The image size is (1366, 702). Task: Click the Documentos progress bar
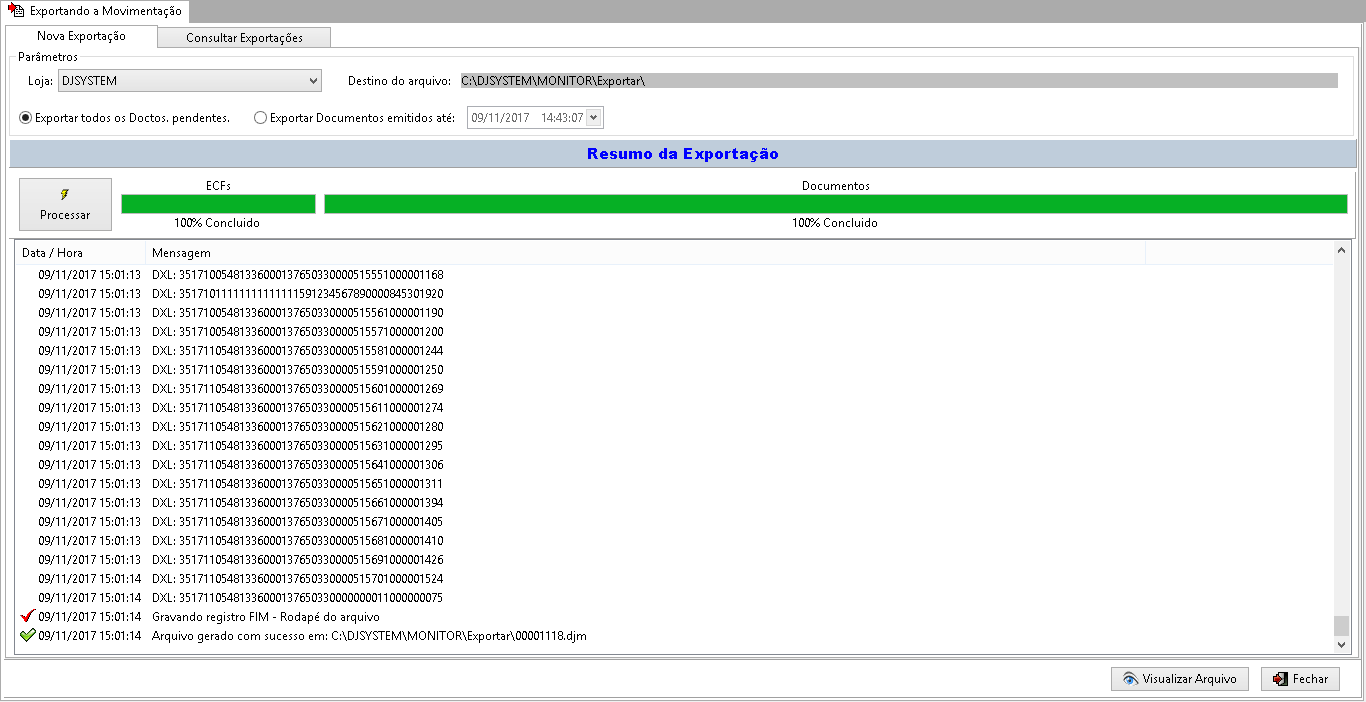pyautogui.click(x=836, y=204)
